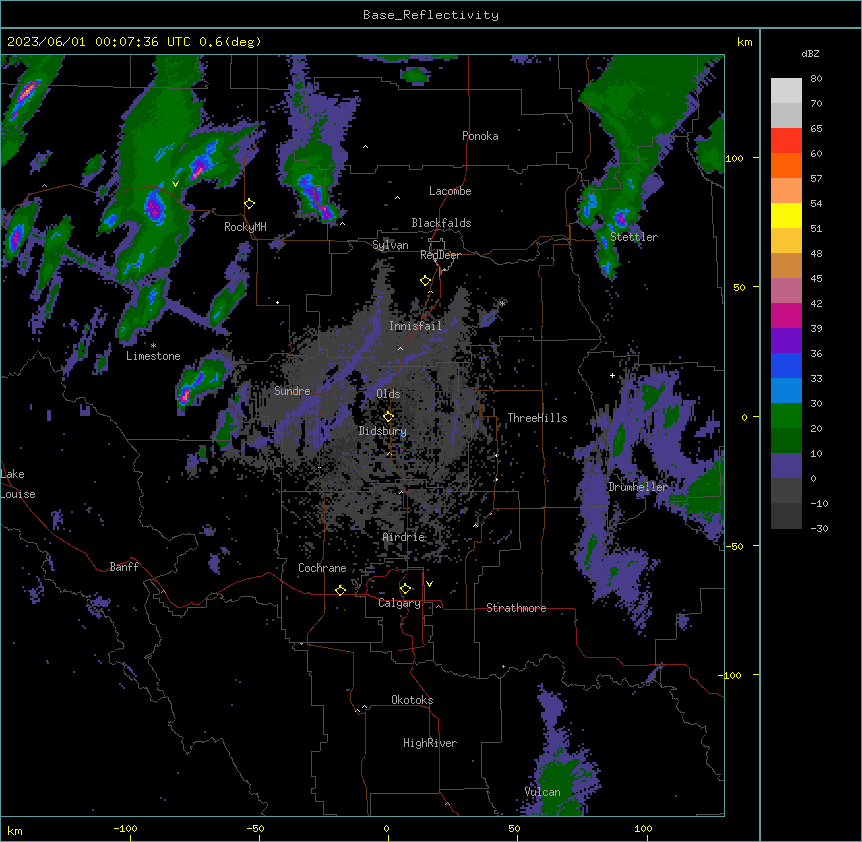Click the Didsbury label
This screenshot has height=842, width=862.
coord(383,431)
